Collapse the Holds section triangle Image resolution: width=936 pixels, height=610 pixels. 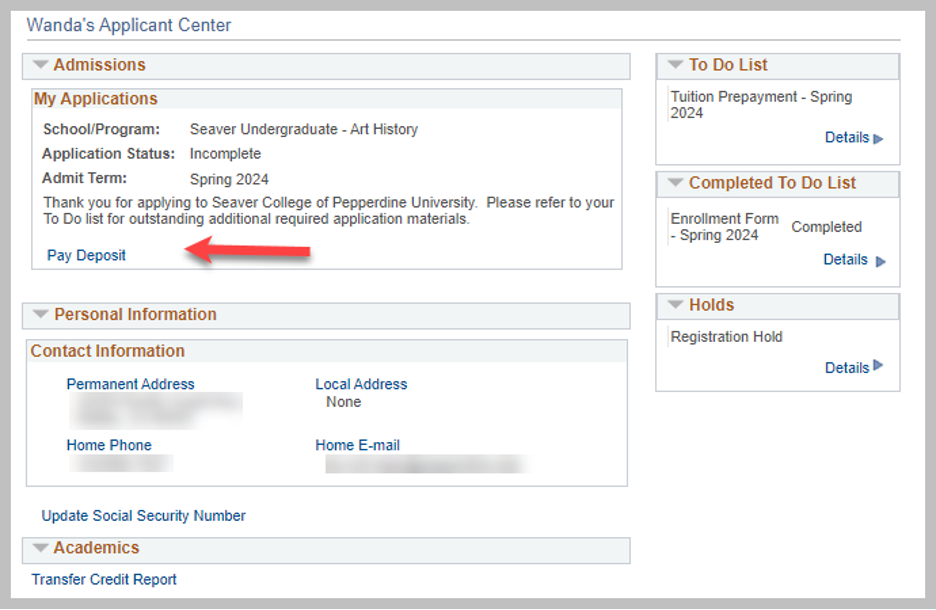pos(675,305)
